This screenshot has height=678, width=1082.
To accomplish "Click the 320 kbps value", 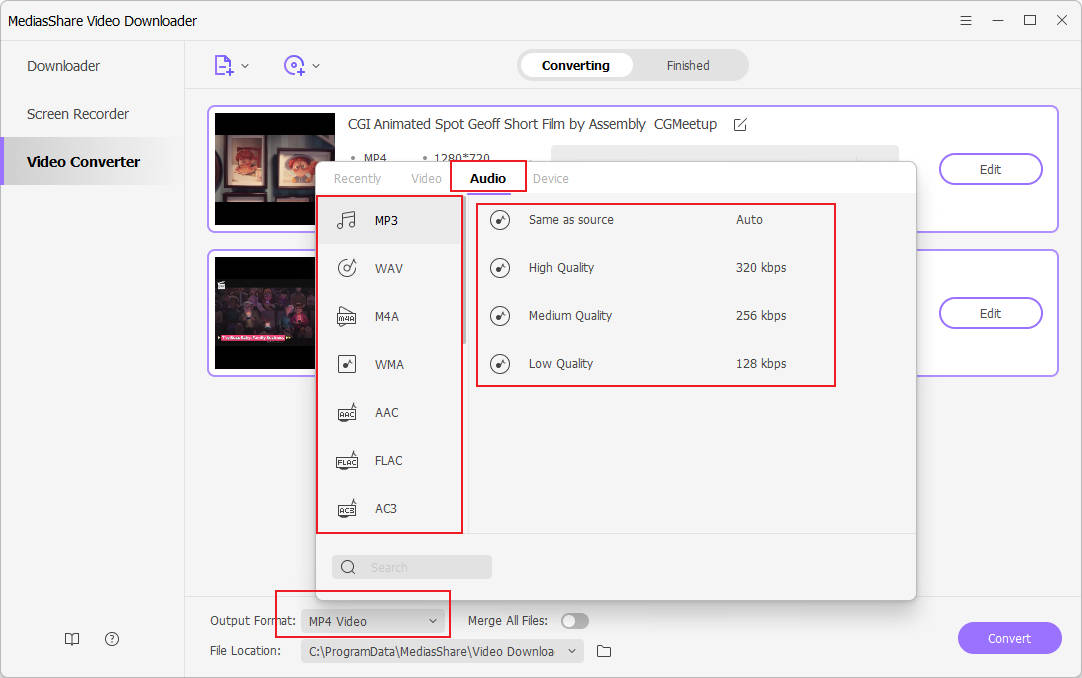I will (761, 268).
